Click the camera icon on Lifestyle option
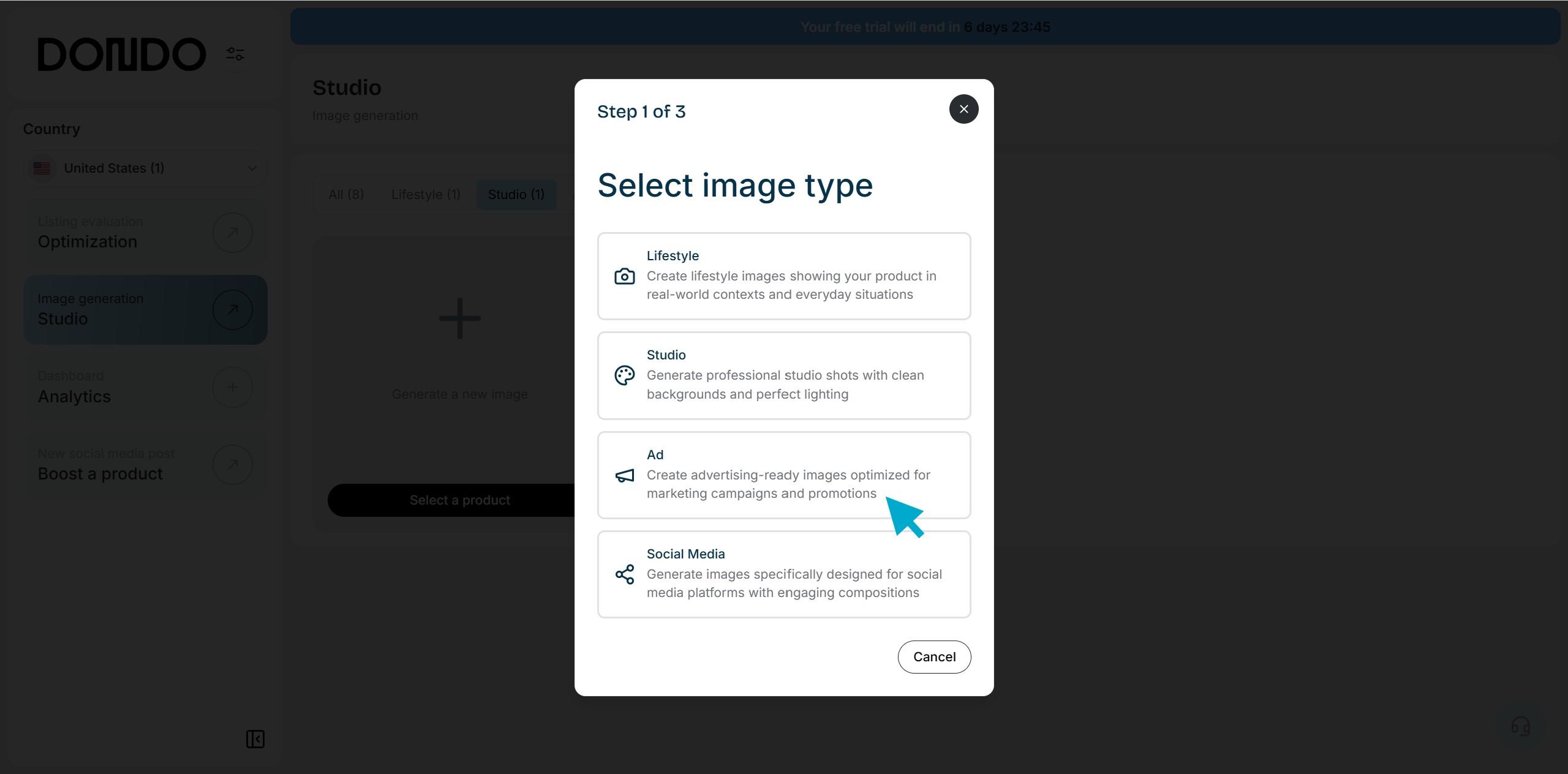This screenshot has width=1568, height=774. coord(624,276)
